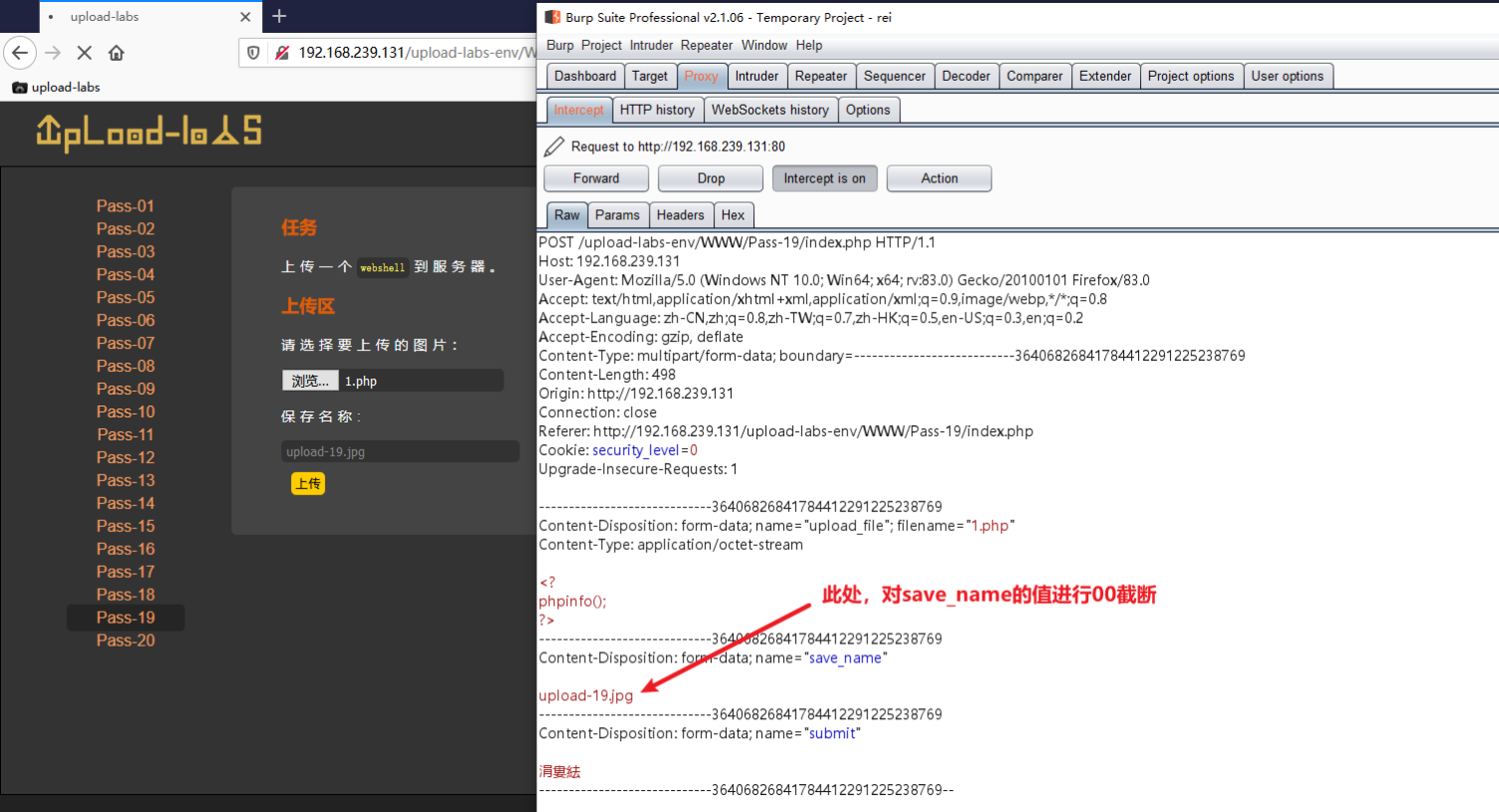Screen dimensions: 1499x812
Task: Click the shield tracking protection icon
Action: [253, 53]
